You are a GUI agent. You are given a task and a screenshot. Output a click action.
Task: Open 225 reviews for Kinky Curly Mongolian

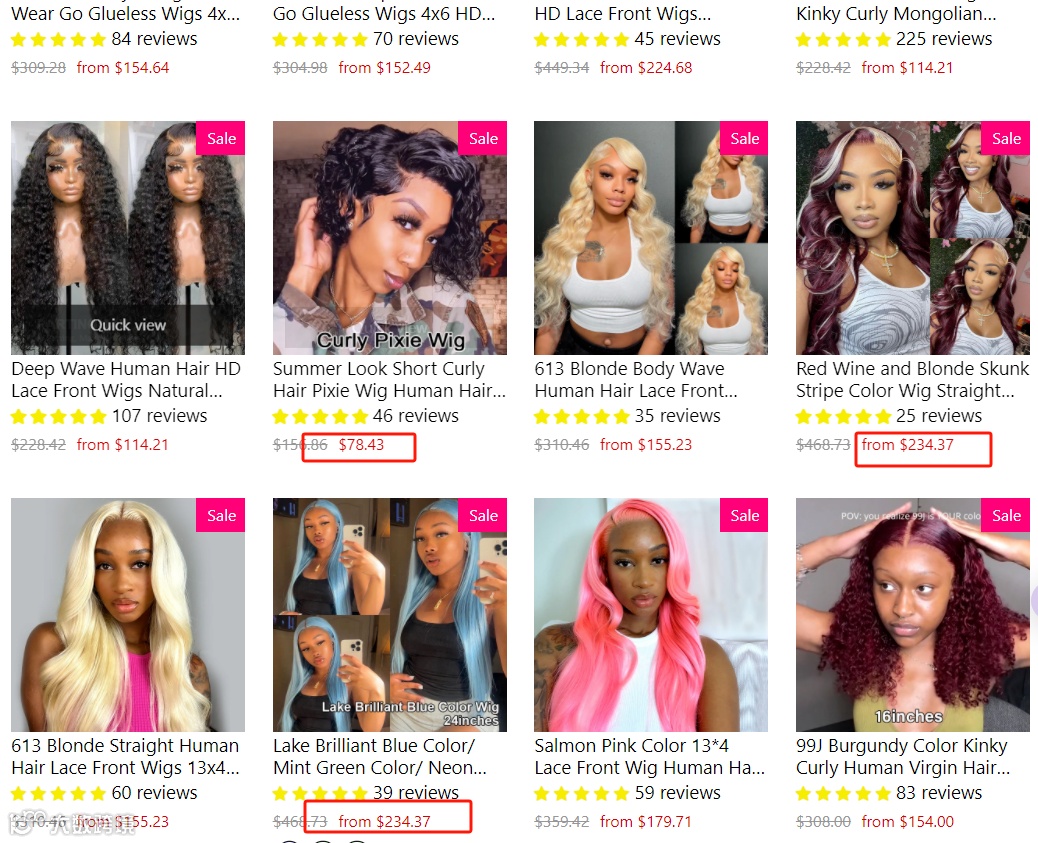(x=944, y=39)
